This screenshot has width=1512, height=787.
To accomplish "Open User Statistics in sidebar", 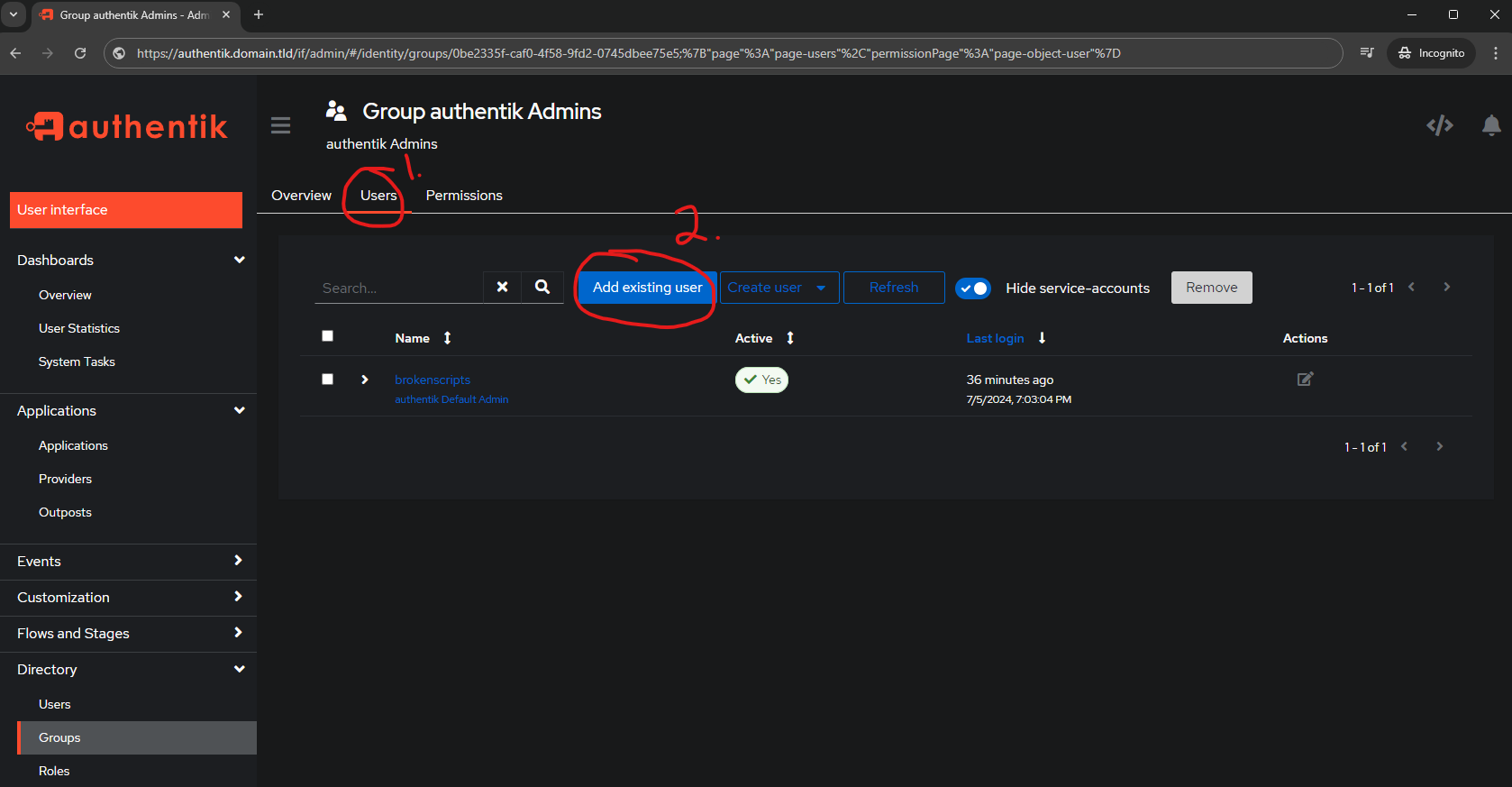I will pos(79,328).
